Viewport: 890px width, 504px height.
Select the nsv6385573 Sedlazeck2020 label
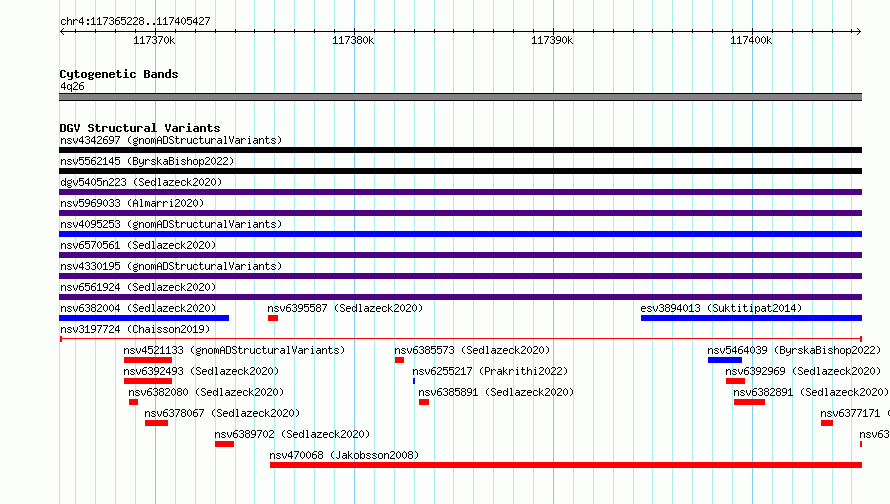click(472, 350)
